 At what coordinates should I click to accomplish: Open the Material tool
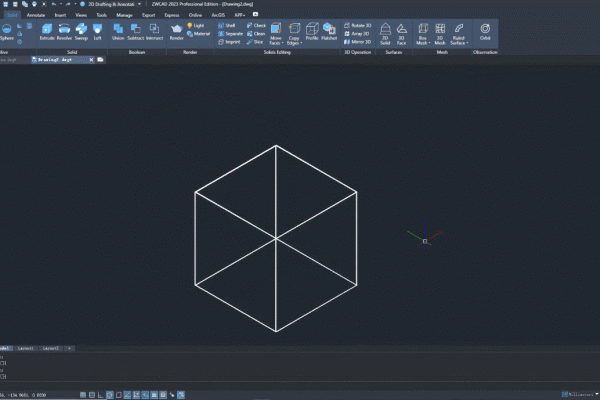199,34
